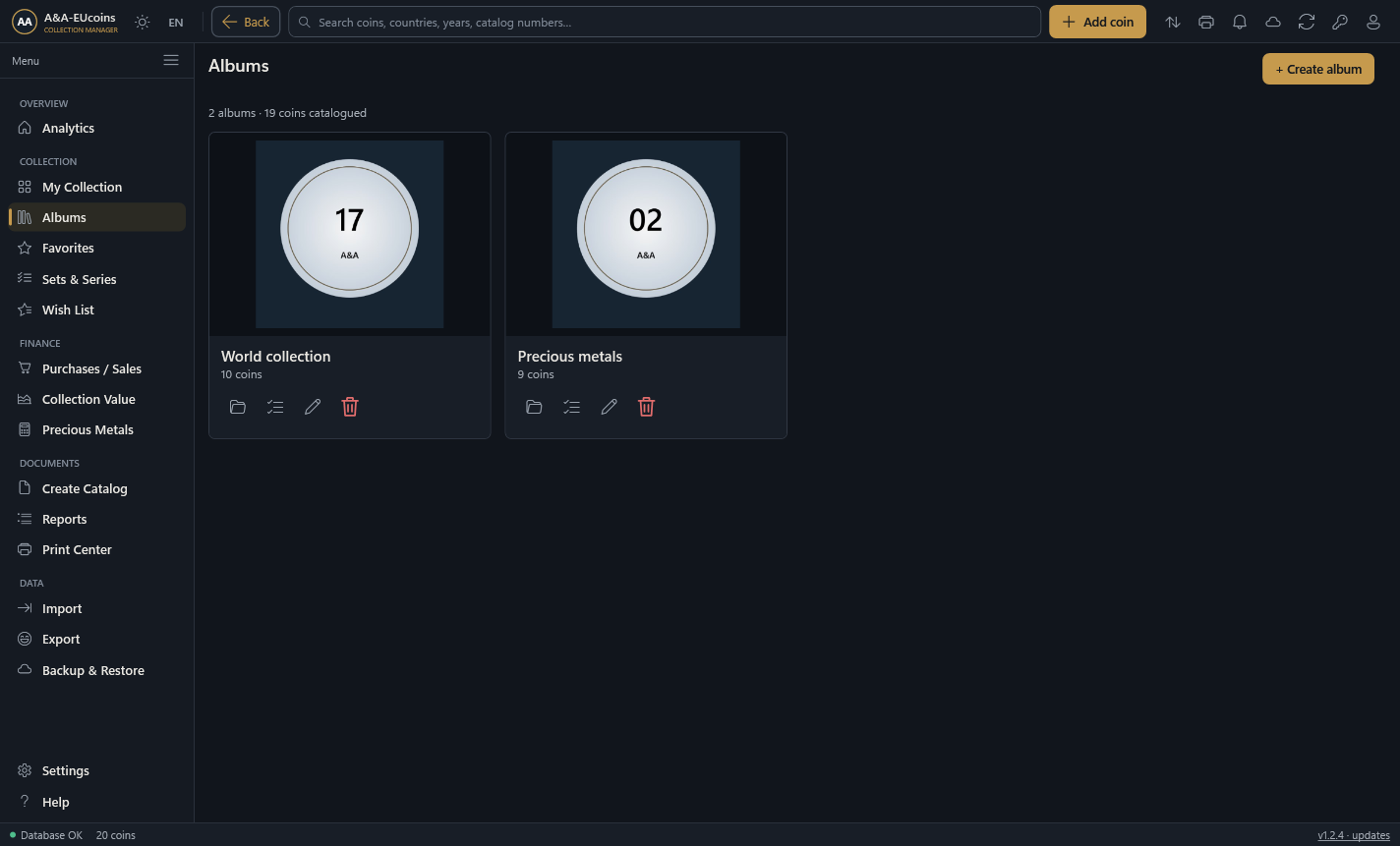This screenshot has width=1400, height=846.
Task: Select Albums in the sidebar
Action: tap(96, 217)
